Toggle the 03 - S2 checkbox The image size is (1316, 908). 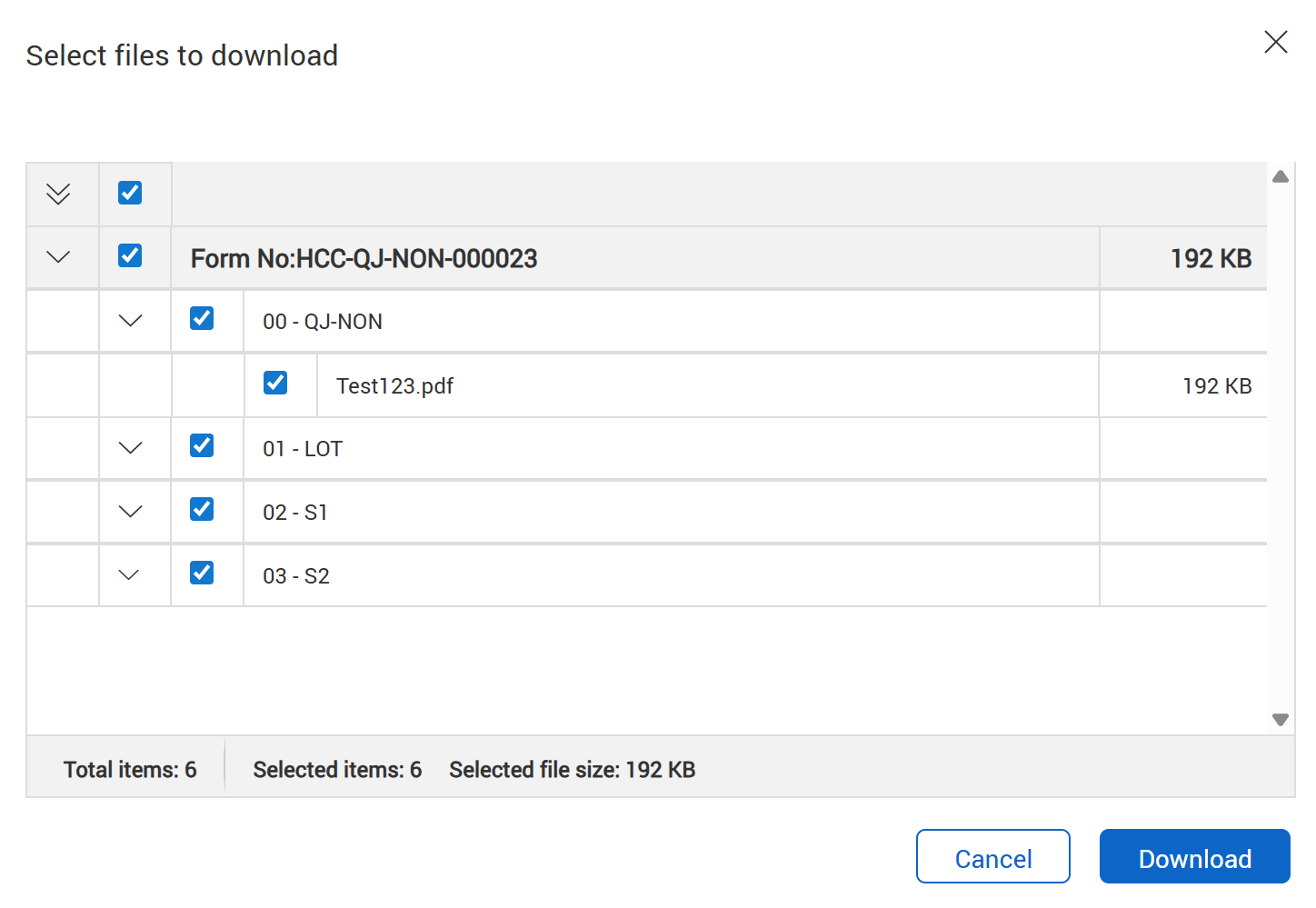coord(202,573)
